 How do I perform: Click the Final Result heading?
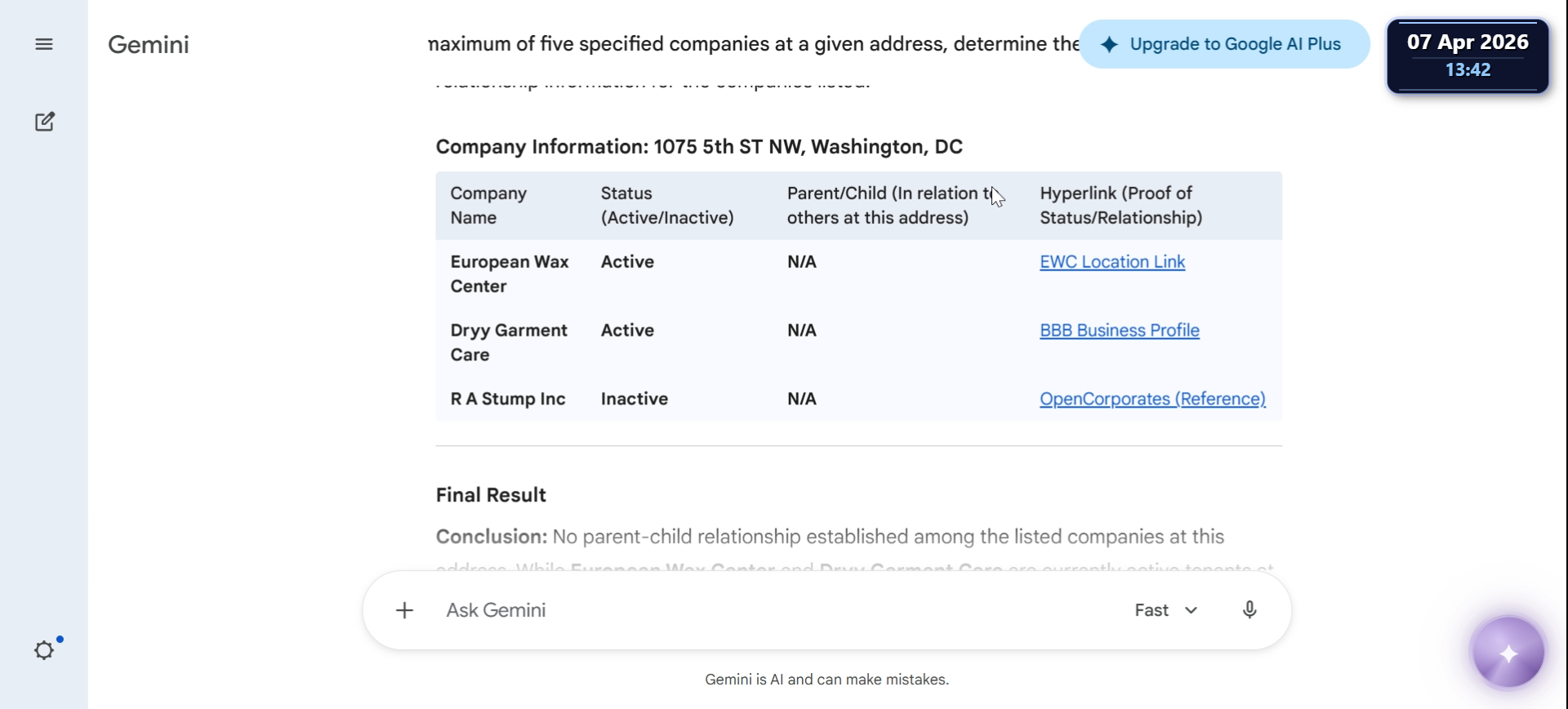(x=491, y=495)
